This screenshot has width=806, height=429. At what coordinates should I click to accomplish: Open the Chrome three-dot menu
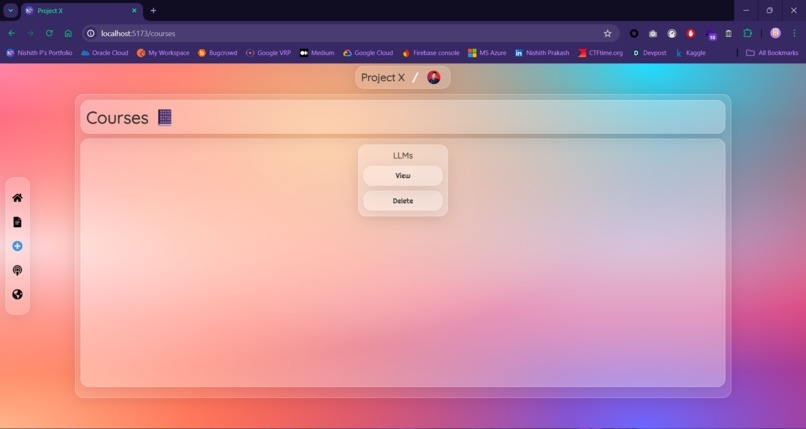coord(794,33)
